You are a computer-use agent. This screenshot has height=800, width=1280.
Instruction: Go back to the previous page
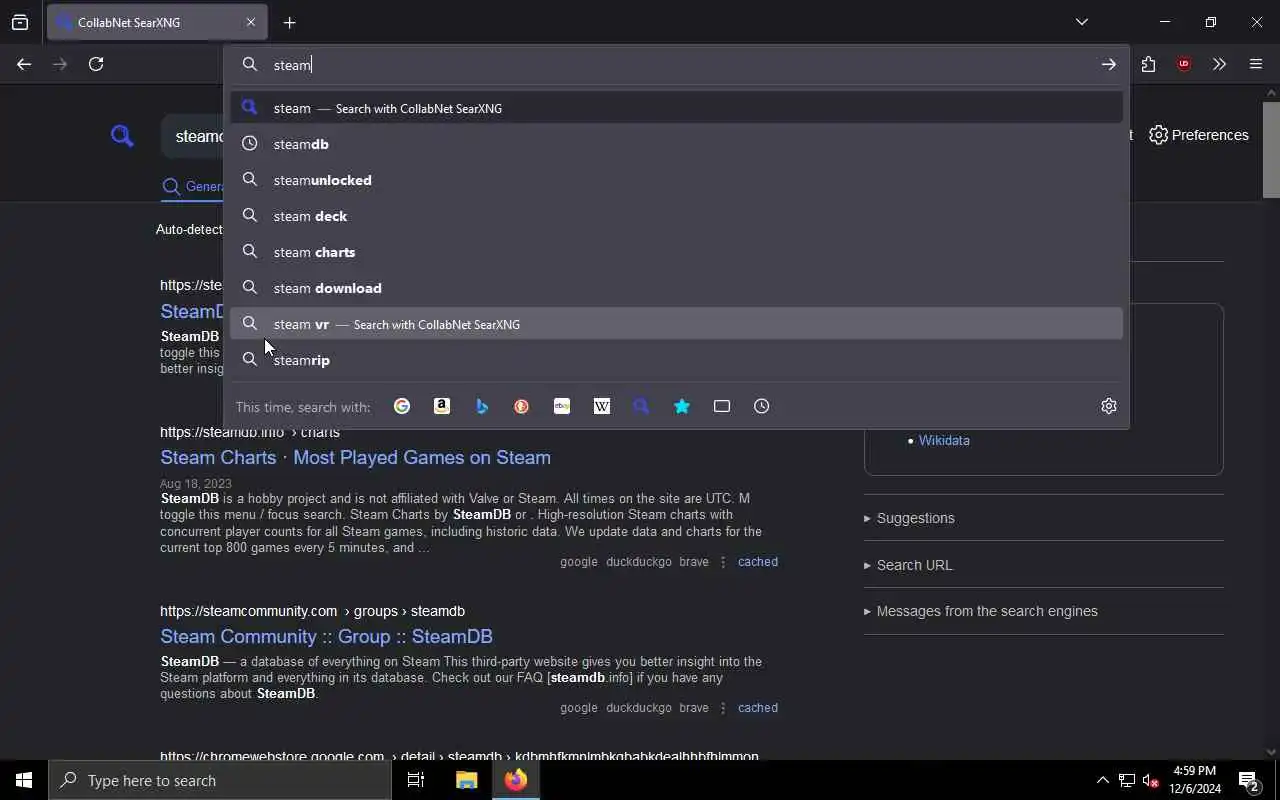point(24,64)
